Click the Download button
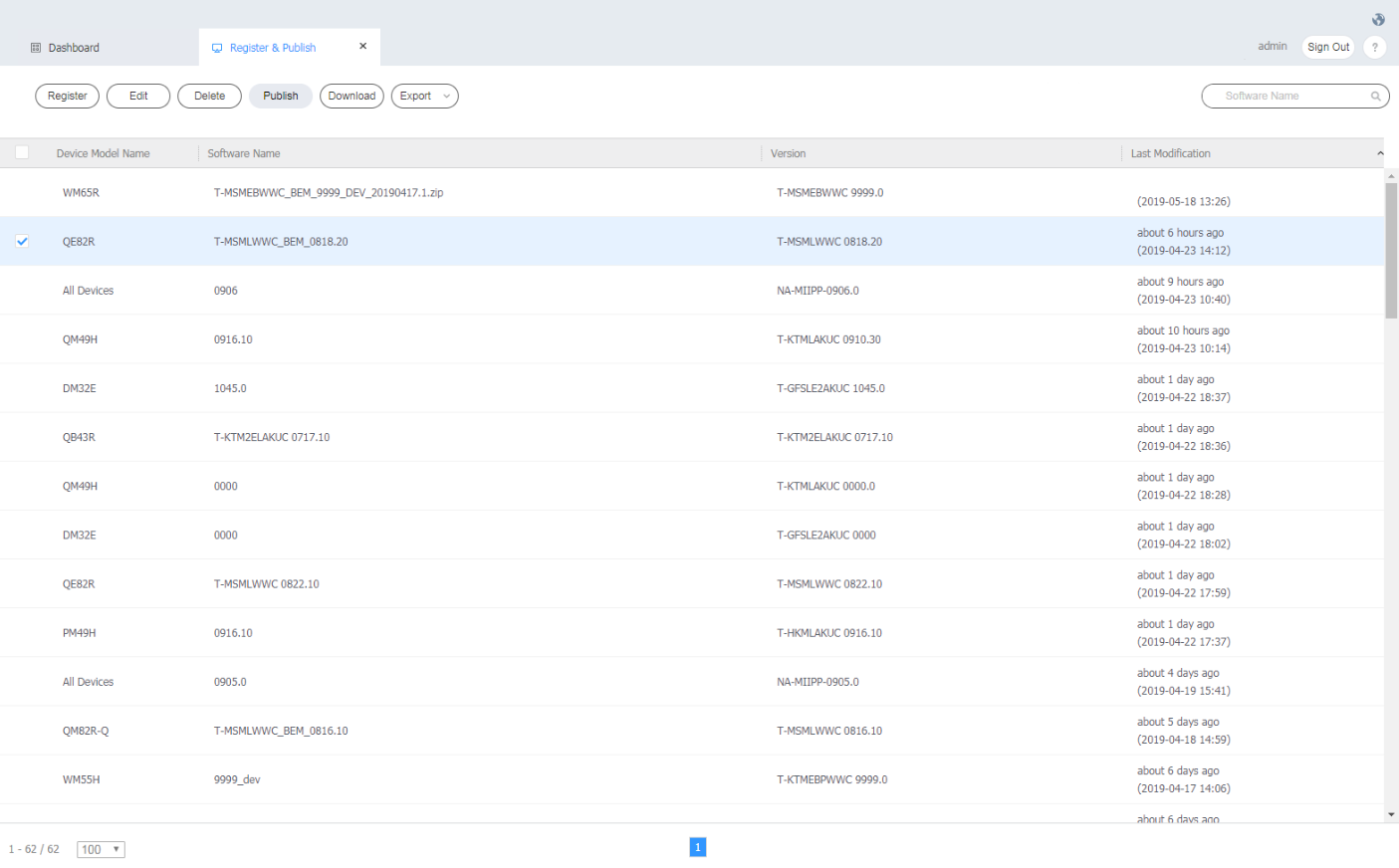The width and height of the screenshot is (1399, 868). tap(351, 97)
